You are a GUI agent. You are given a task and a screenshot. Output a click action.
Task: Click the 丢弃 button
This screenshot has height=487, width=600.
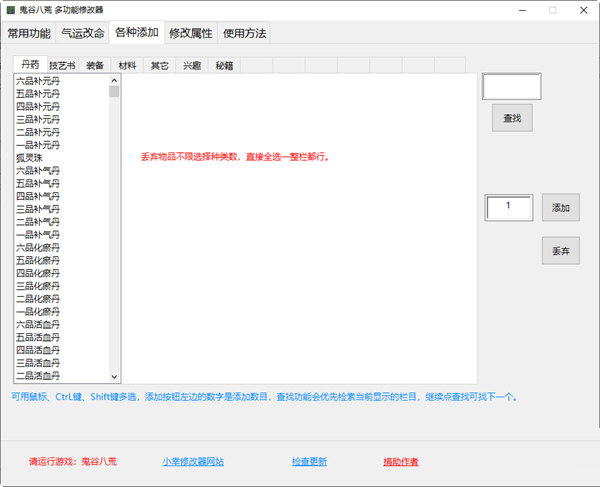[561, 251]
